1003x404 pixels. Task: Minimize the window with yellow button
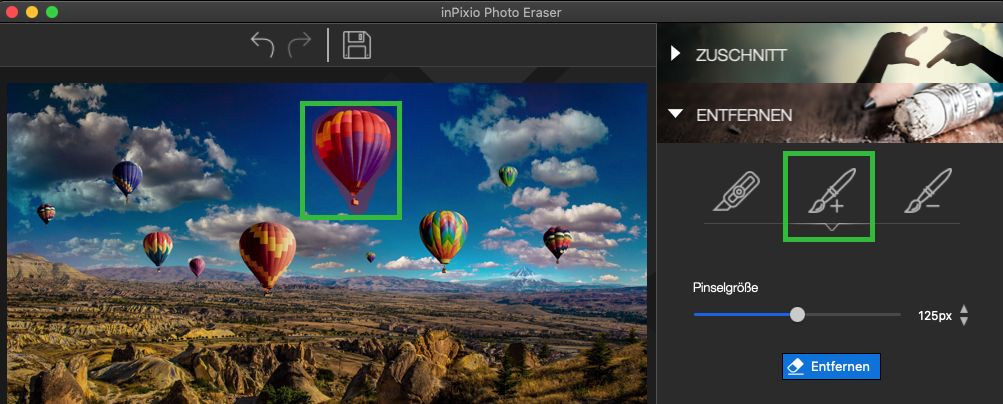32,12
